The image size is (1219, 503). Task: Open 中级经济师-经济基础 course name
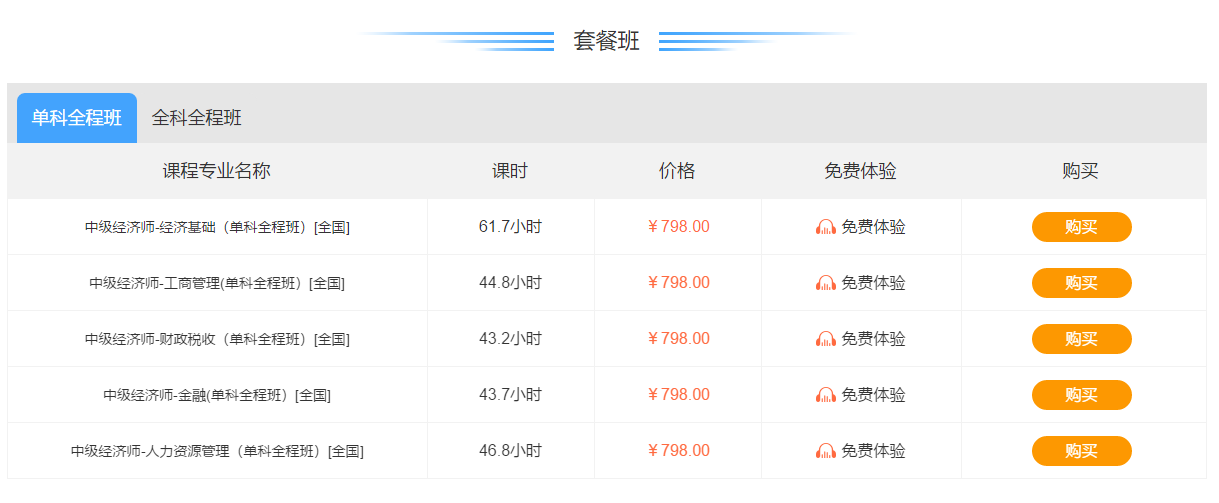click(217, 227)
